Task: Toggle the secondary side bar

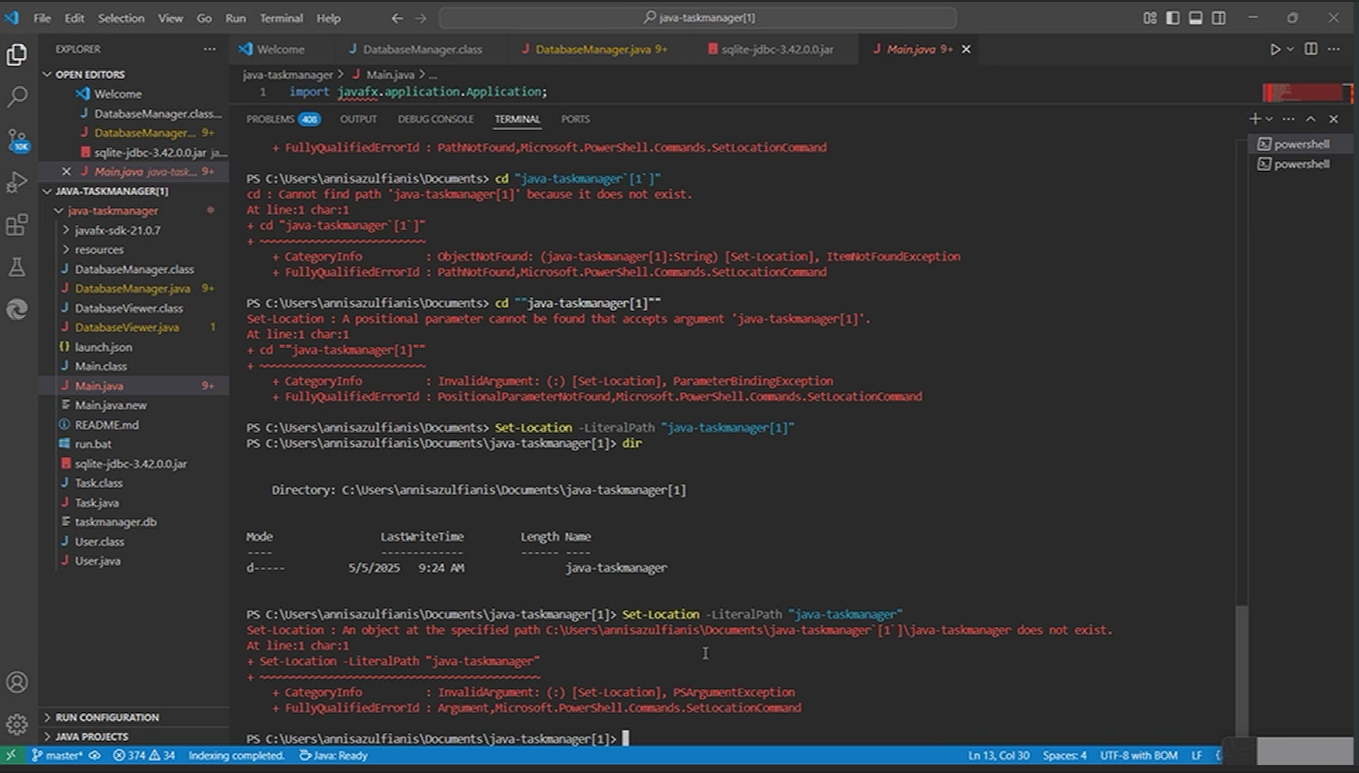Action: (1219, 18)
